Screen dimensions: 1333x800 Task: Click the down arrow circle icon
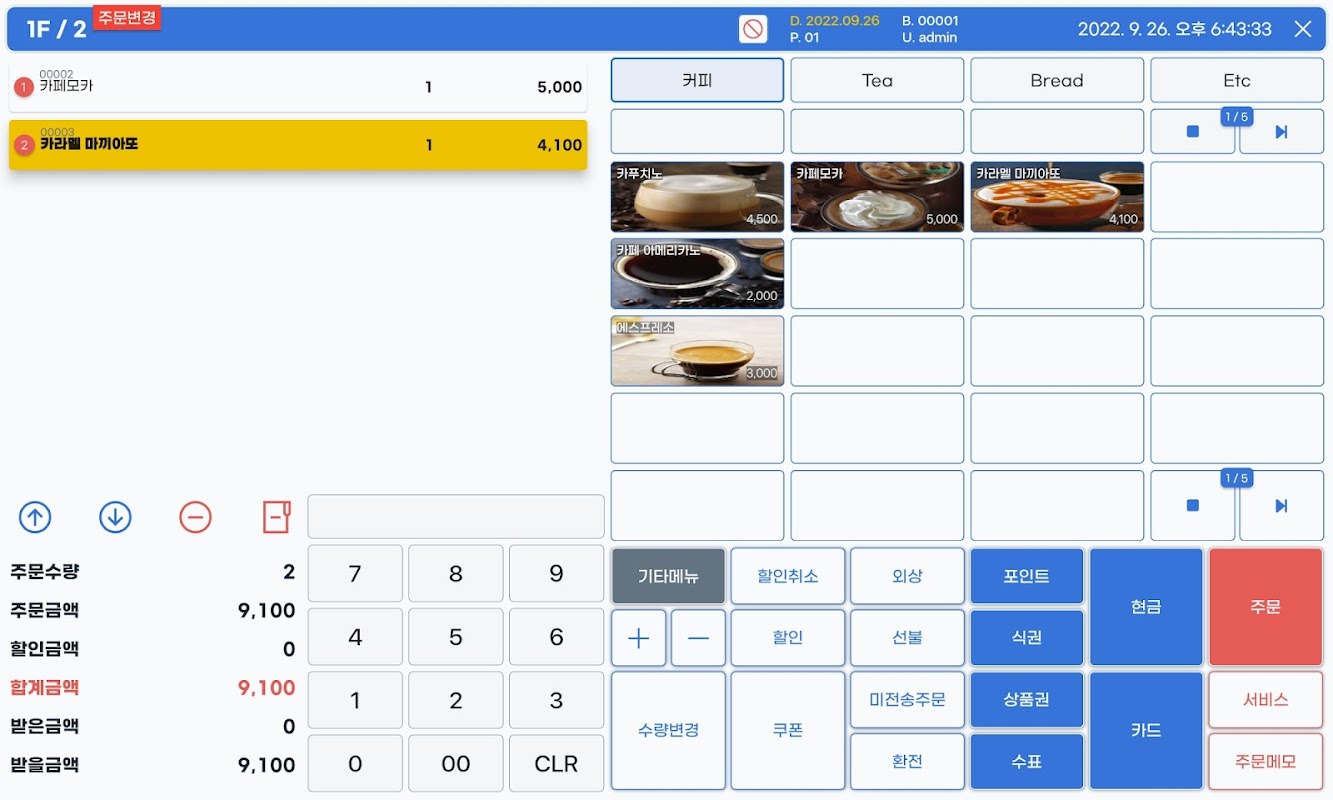[115, 517]
